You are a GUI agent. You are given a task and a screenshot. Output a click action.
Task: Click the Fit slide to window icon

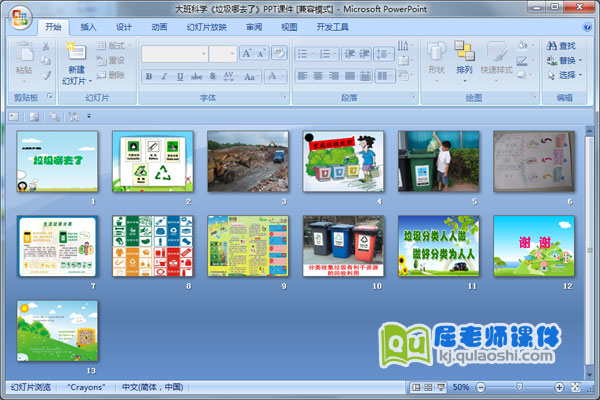576,387
